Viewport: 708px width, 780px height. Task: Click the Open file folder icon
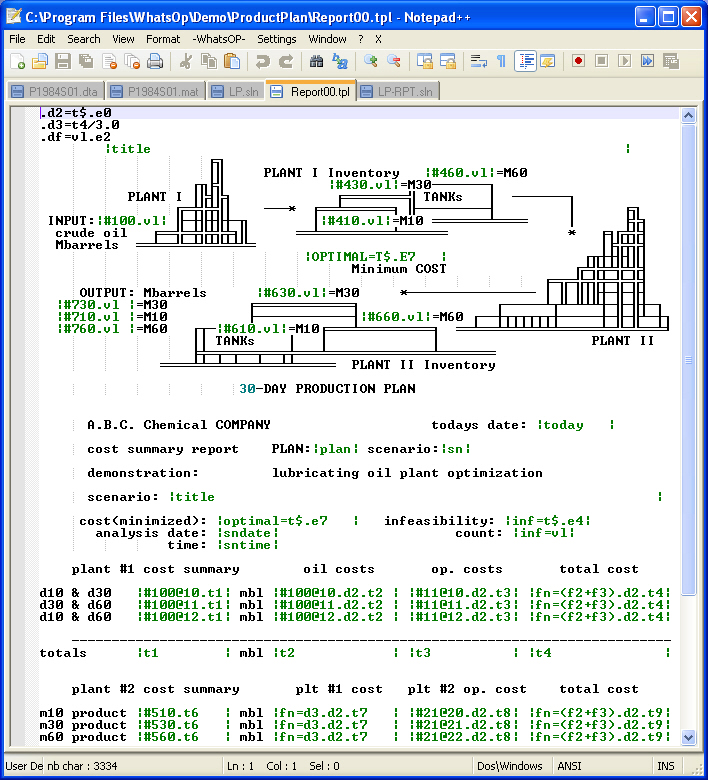(40, 62)
